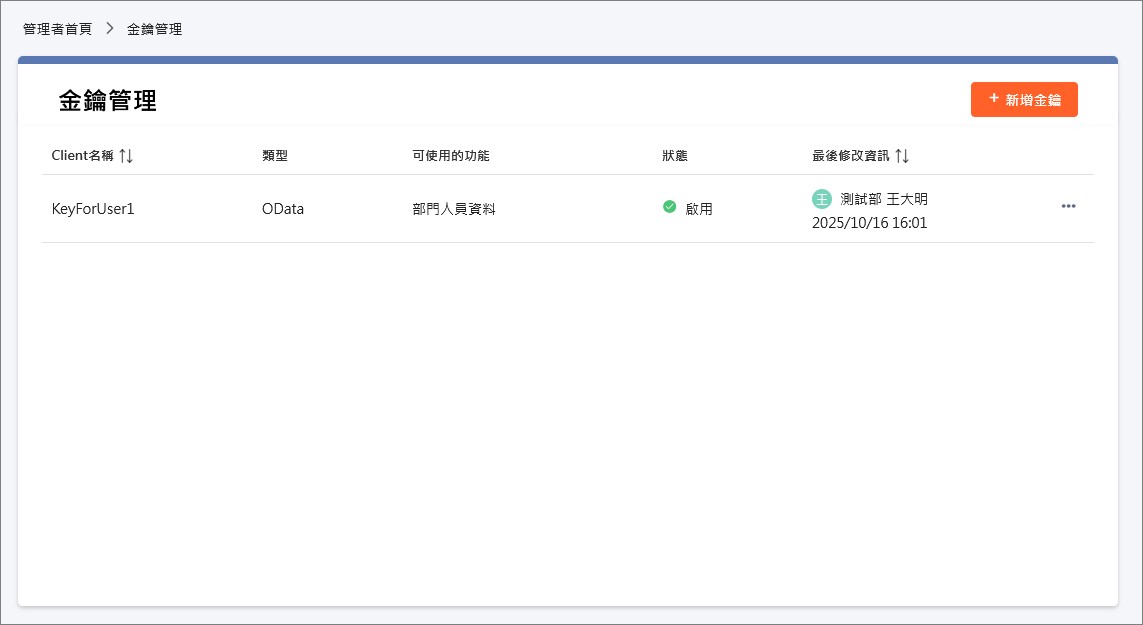The height and width of the screenshot is (625, 1143).
Task: Click the modifier name 測試部 王大明
Action: click(884, 199)
